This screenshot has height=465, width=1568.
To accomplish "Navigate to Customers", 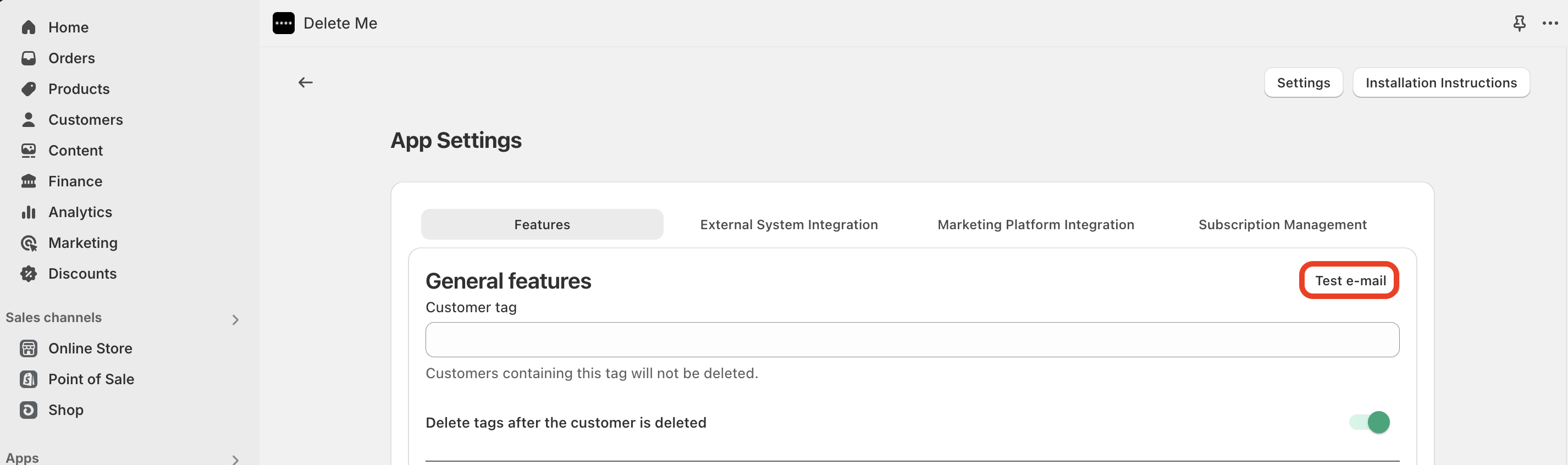I will click(85, 119).
